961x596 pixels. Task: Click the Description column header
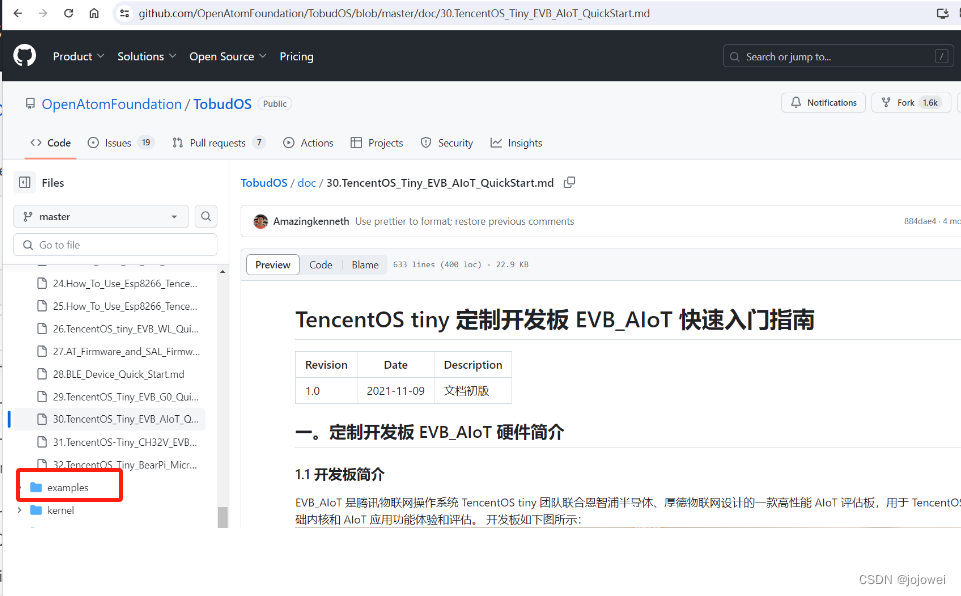pyautogui.click(x=473, y=365)
